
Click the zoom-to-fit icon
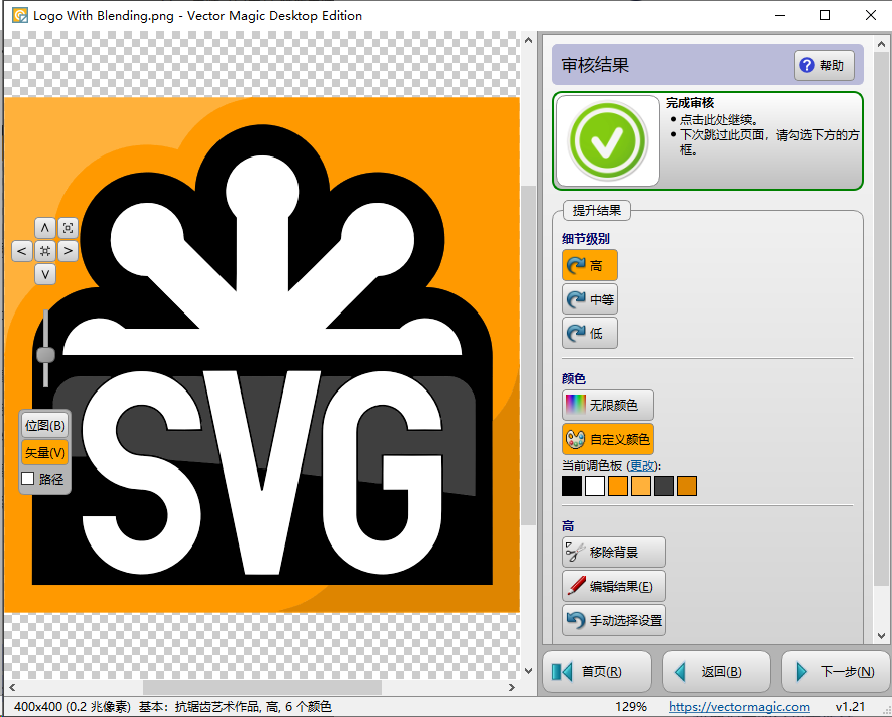[68, 228]
